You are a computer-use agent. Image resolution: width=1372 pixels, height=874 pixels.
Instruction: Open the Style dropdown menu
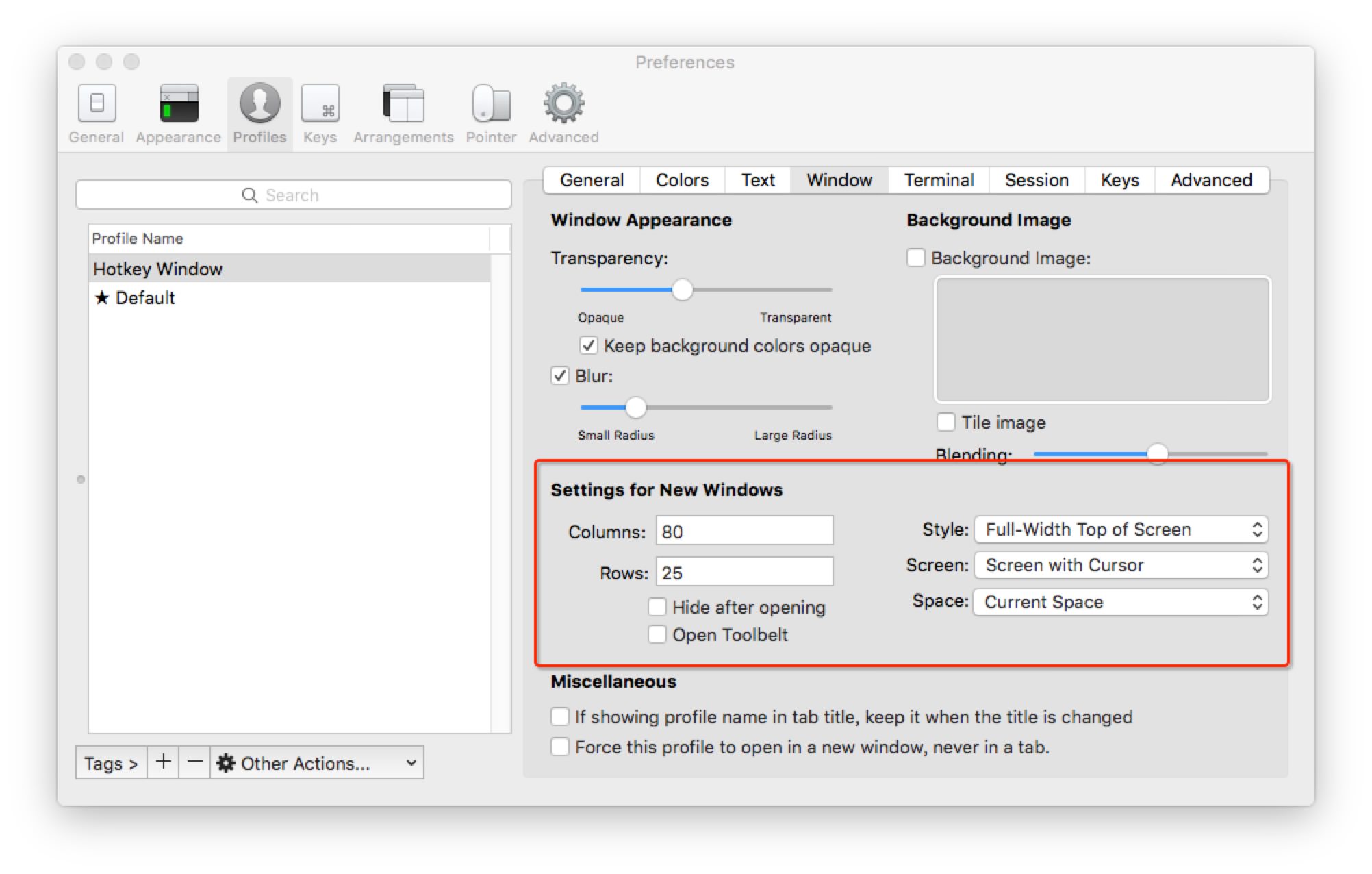1121,529
